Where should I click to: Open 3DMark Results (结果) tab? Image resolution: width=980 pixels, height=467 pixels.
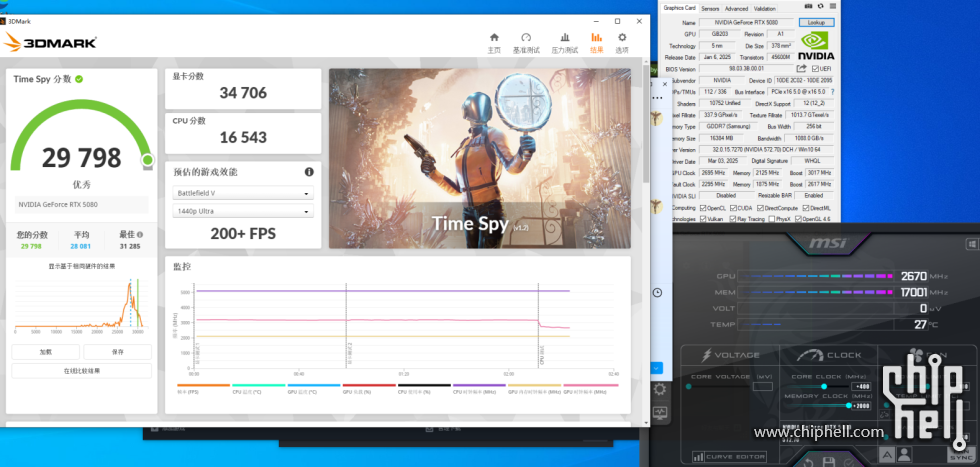596,43
